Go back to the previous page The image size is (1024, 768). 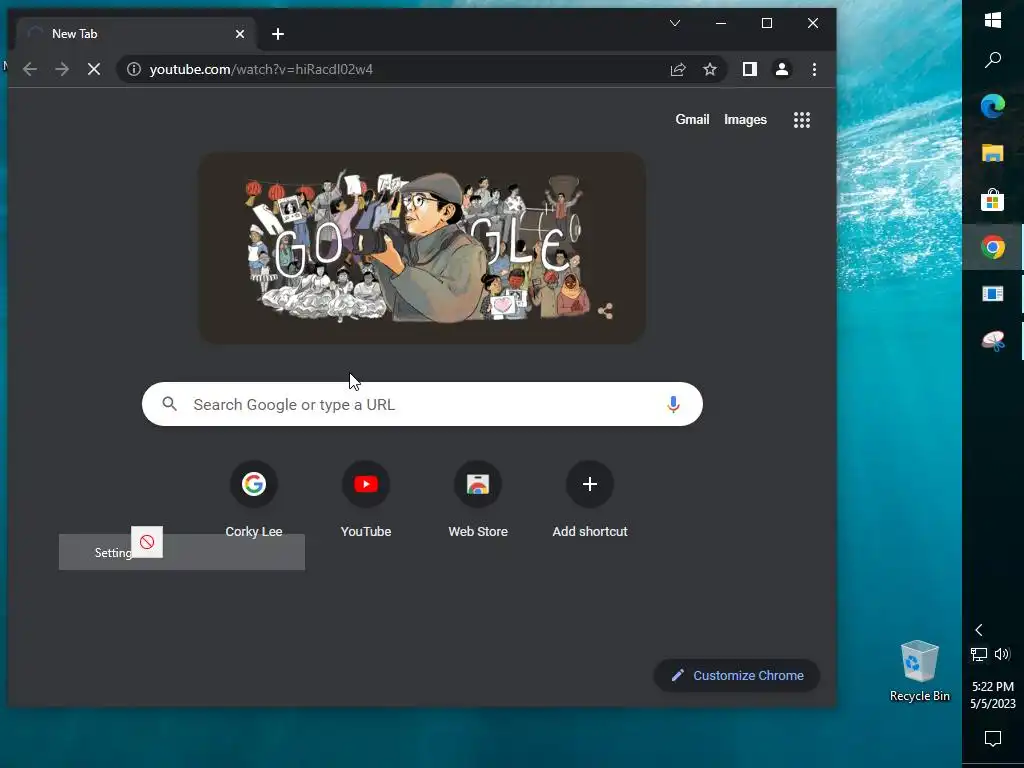[x=30, y=69]
